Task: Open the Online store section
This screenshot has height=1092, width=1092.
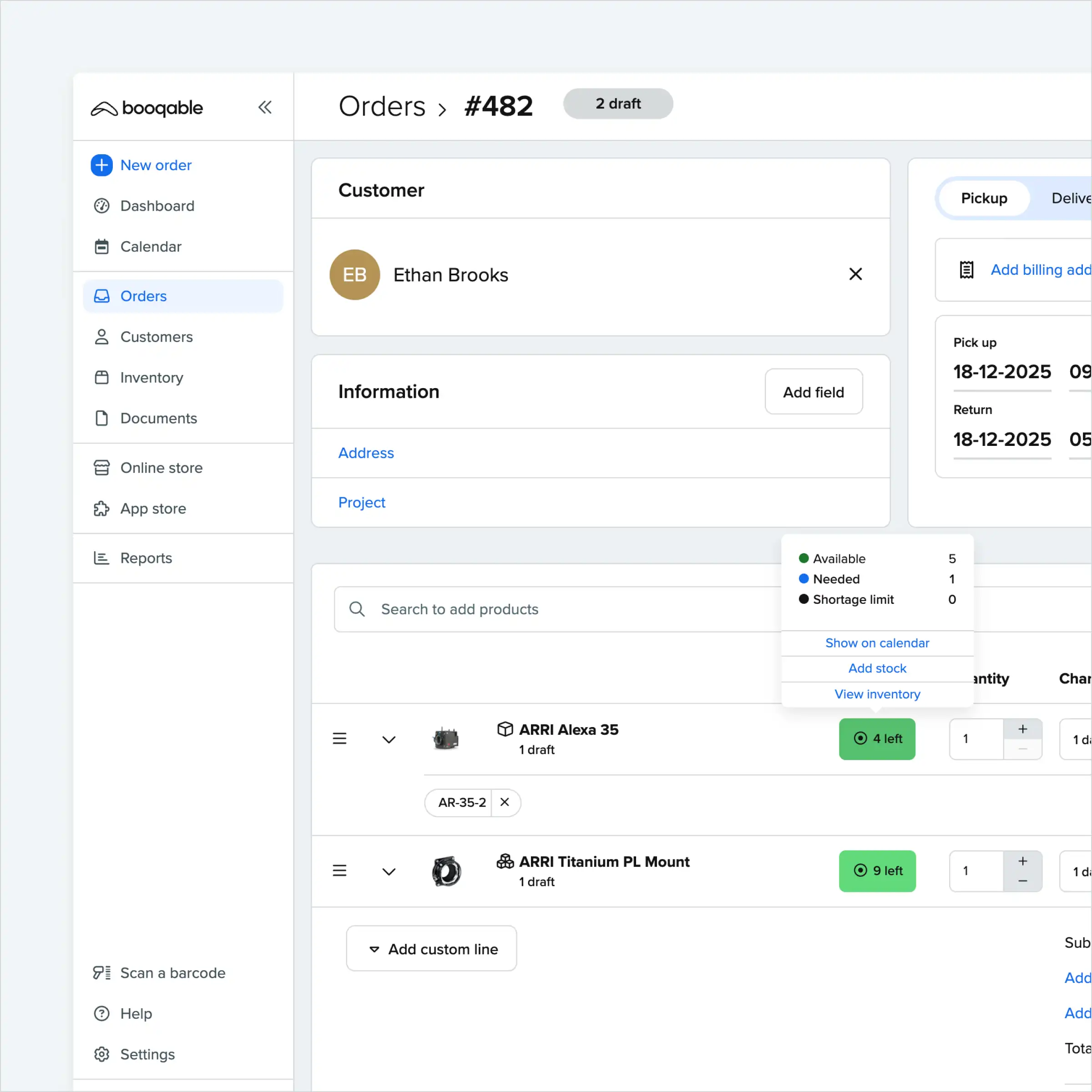Action: click(x=162, y=467)
